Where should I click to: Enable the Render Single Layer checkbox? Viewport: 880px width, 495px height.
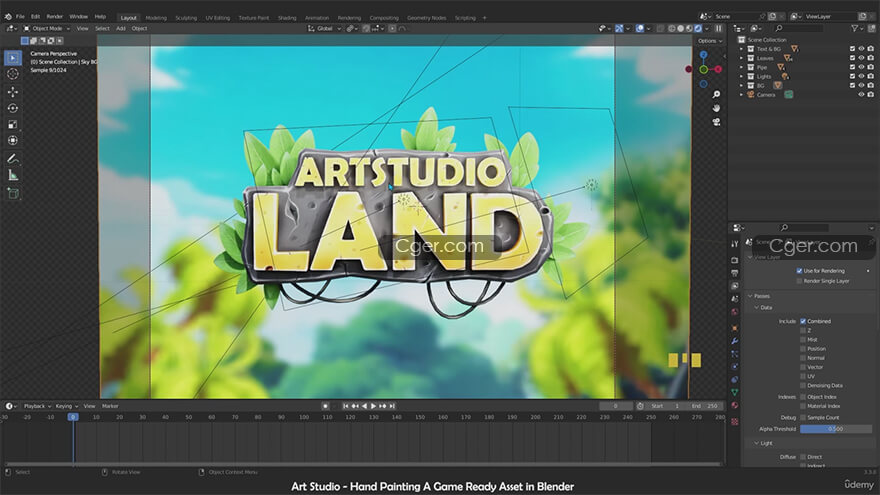coord(799,281)
